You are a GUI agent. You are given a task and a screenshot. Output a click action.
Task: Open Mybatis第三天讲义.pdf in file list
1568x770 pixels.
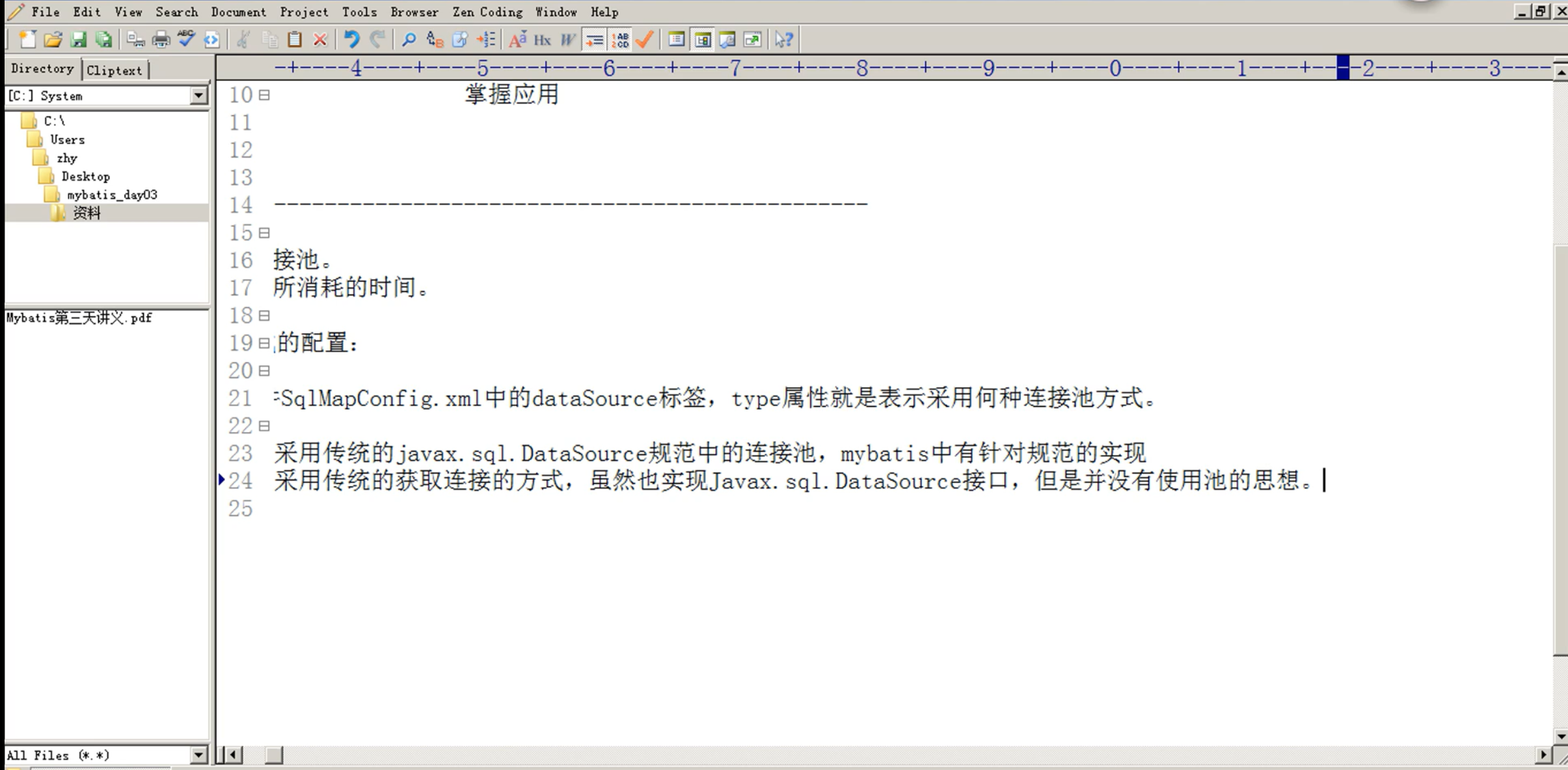[79, 318]
